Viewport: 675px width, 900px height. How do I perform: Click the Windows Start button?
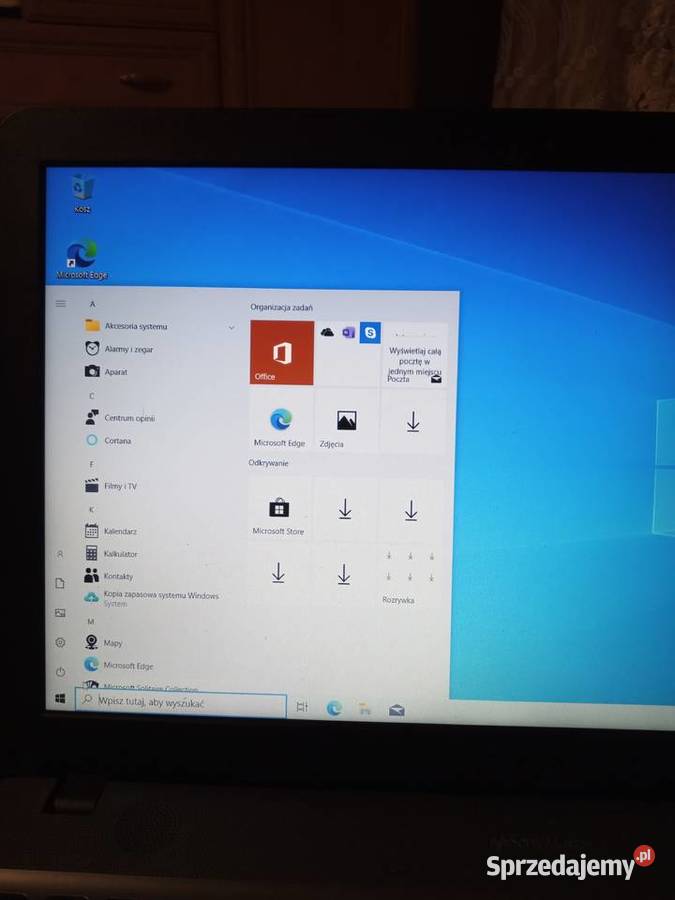60,699
